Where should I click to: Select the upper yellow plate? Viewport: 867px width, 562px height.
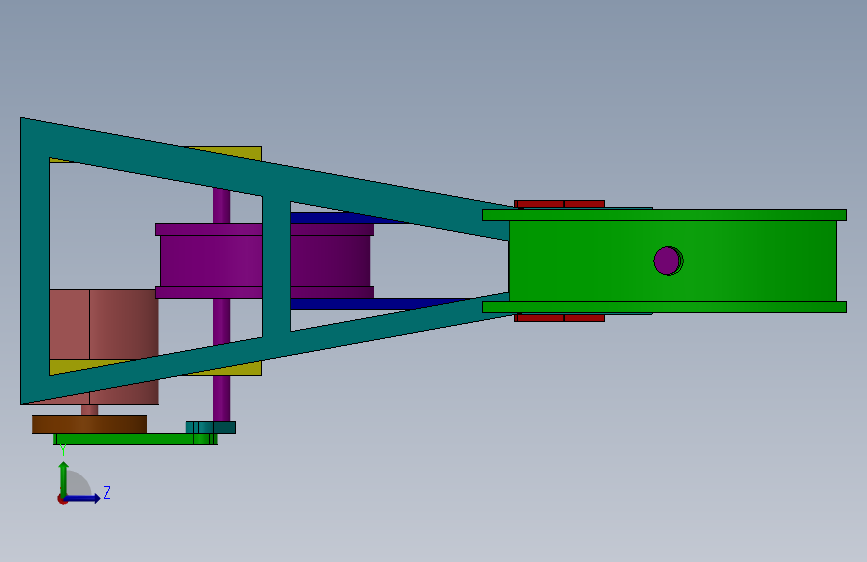[232, 152]
